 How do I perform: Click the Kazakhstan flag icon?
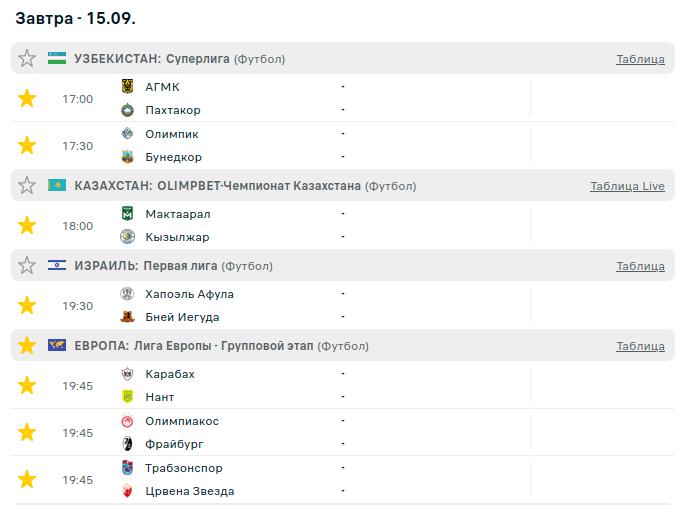[x=57, y=186]
